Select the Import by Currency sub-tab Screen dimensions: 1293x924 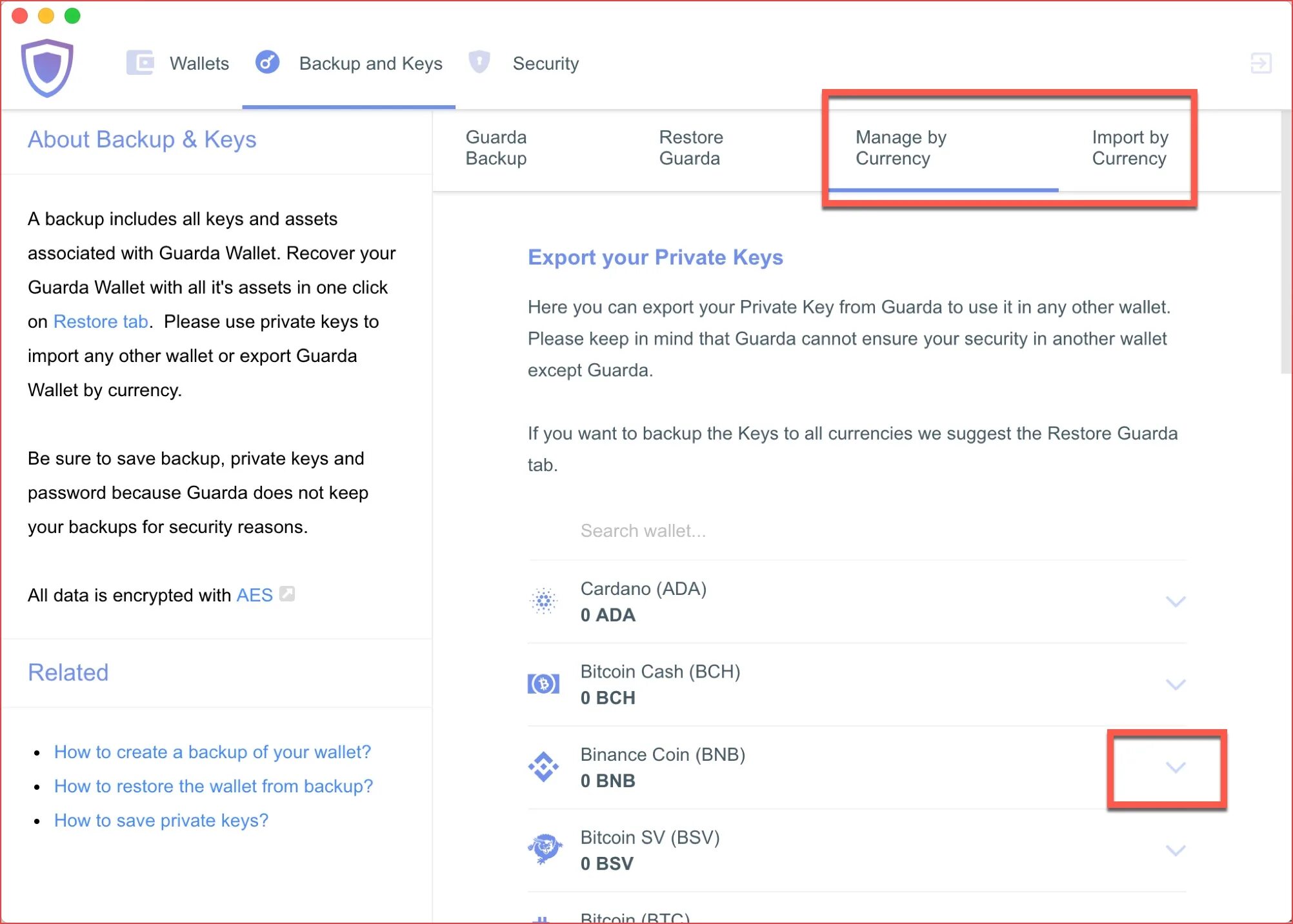1130,148
